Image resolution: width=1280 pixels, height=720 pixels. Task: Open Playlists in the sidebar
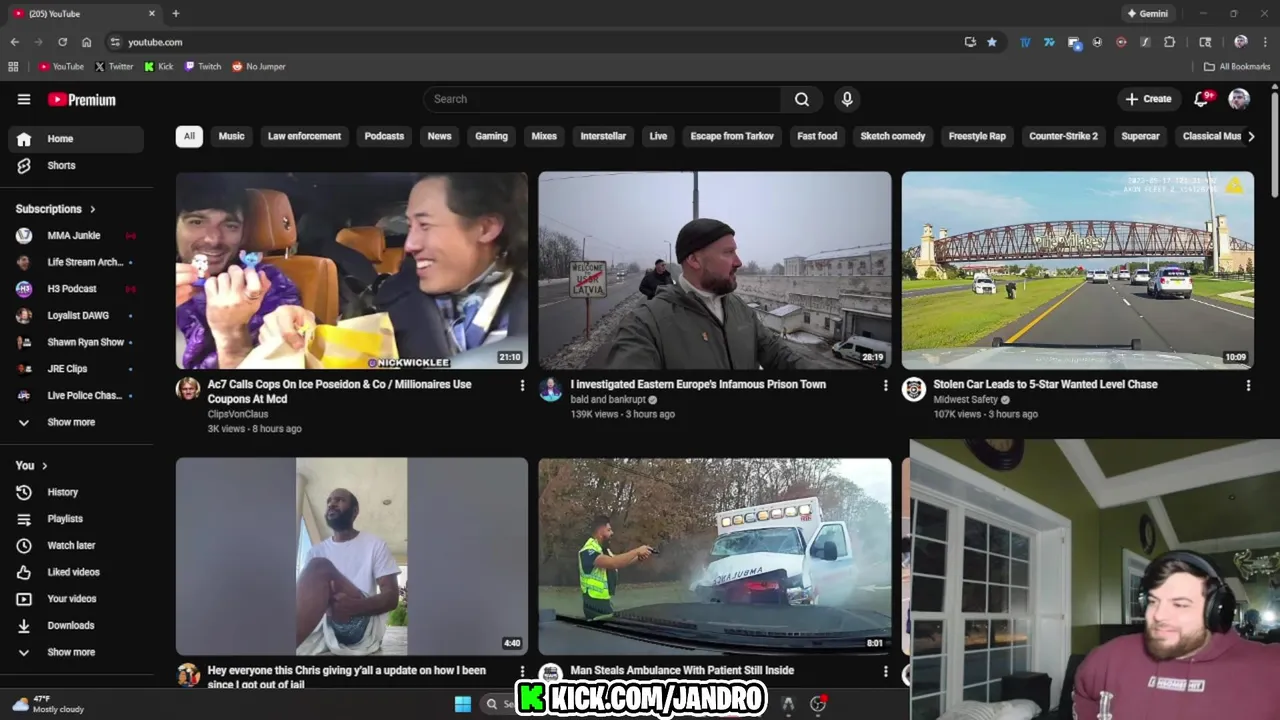(76, 519)
